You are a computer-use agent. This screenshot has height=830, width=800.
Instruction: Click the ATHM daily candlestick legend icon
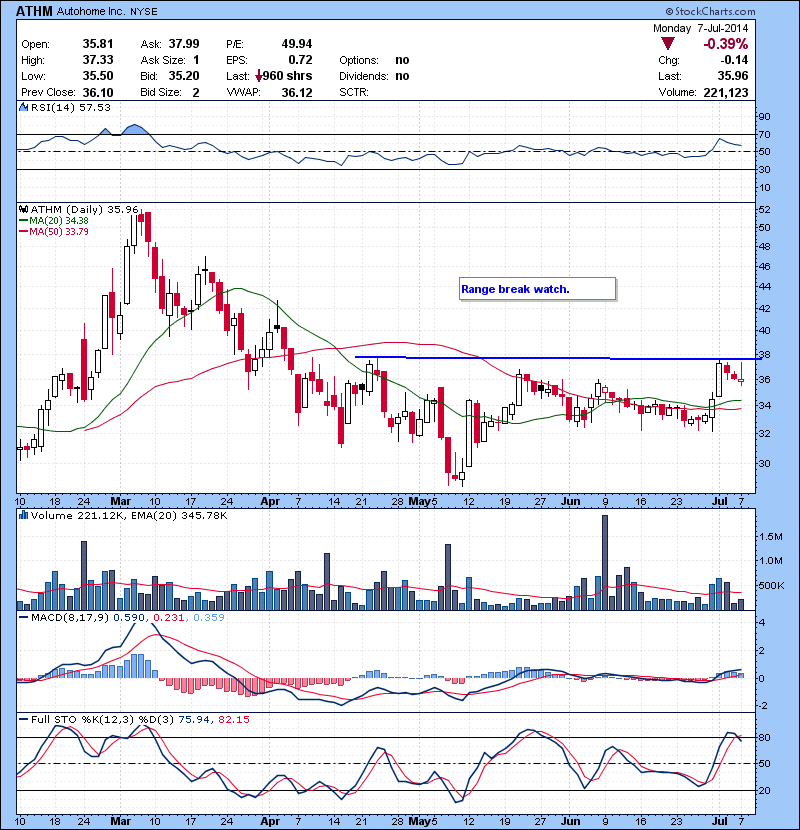point(23,209)
